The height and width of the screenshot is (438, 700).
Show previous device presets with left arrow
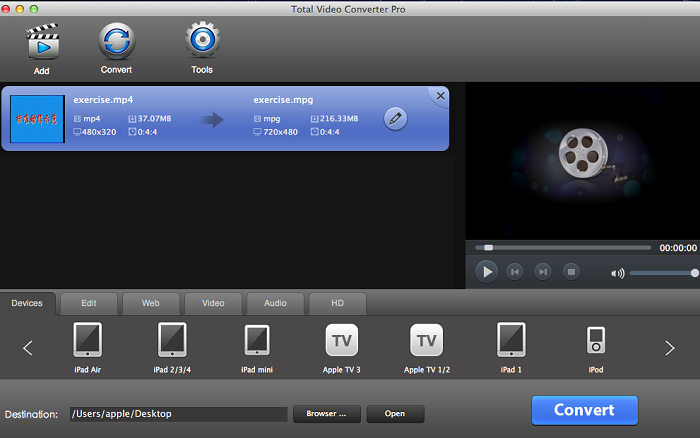28,348
